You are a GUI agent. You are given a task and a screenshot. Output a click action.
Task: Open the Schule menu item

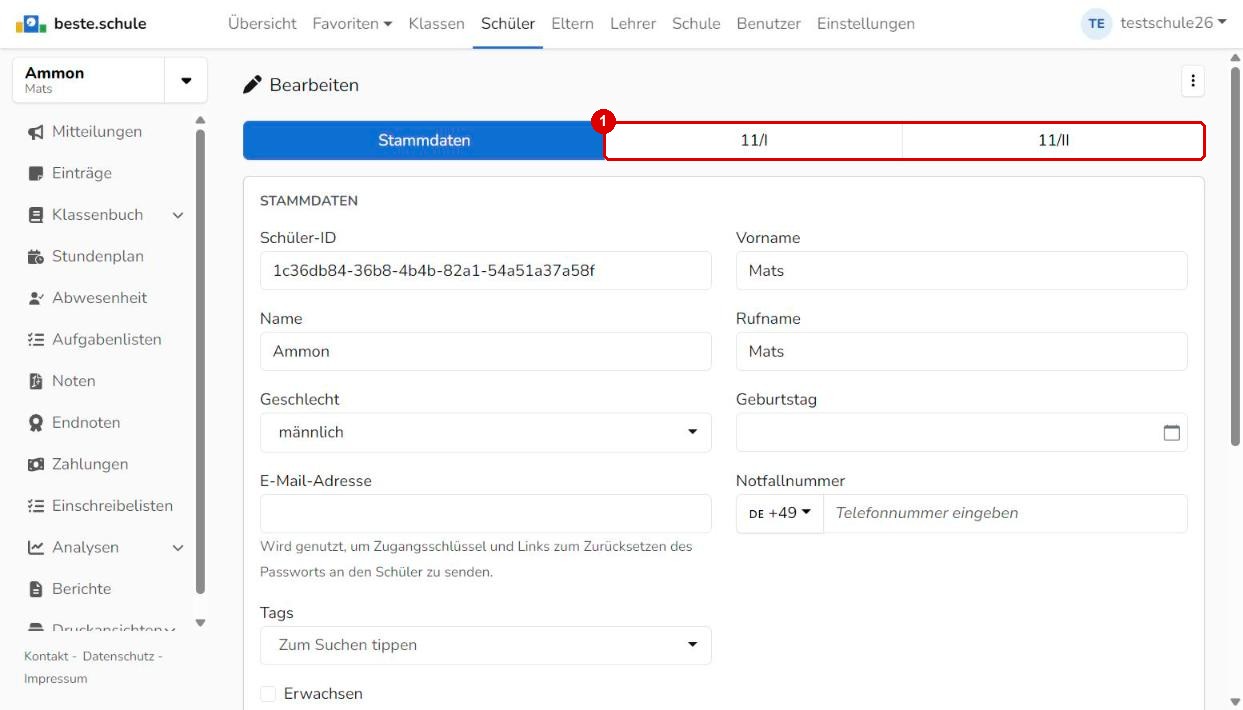(x=696, y=23)
